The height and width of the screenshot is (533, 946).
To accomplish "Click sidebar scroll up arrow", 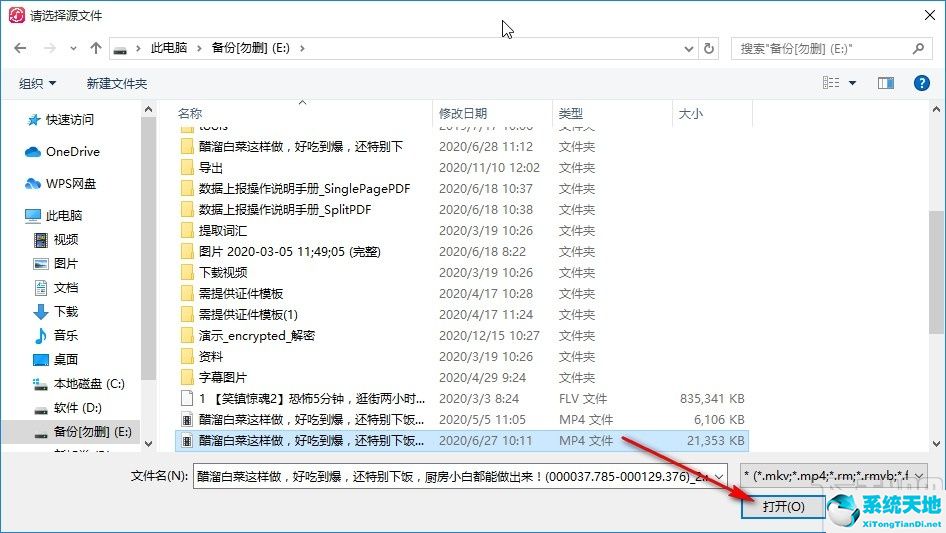I will point(148,110).
